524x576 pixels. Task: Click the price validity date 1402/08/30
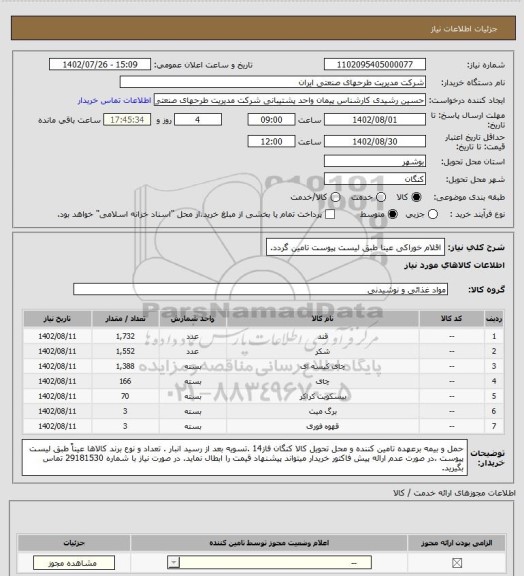(x=375, y=141)
